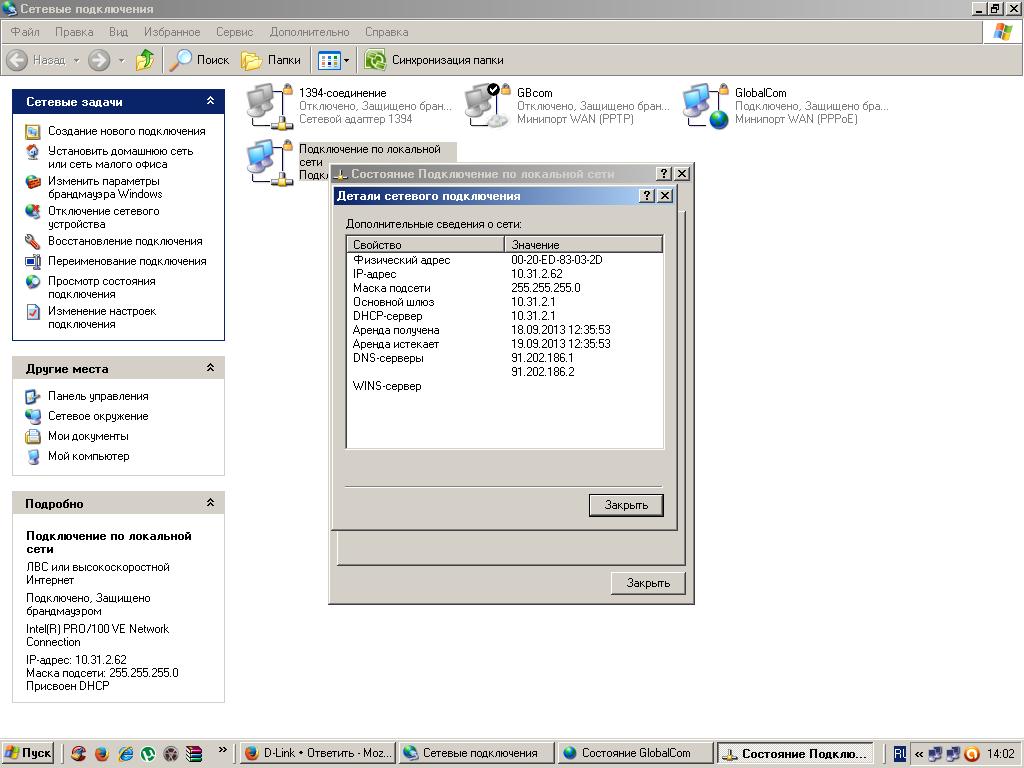Screen dimensions: 1024x768
Task: Click the help question mark in the Детали dialog
Action: (647, 196)
